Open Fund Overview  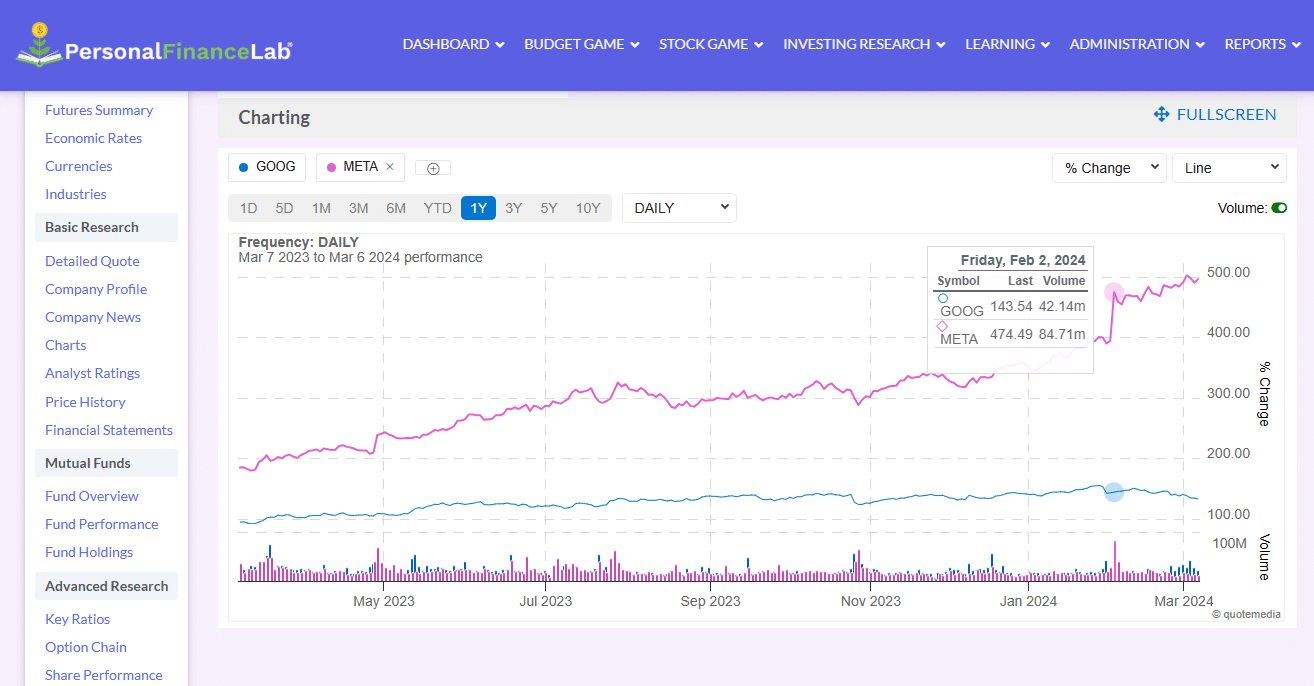92,496
